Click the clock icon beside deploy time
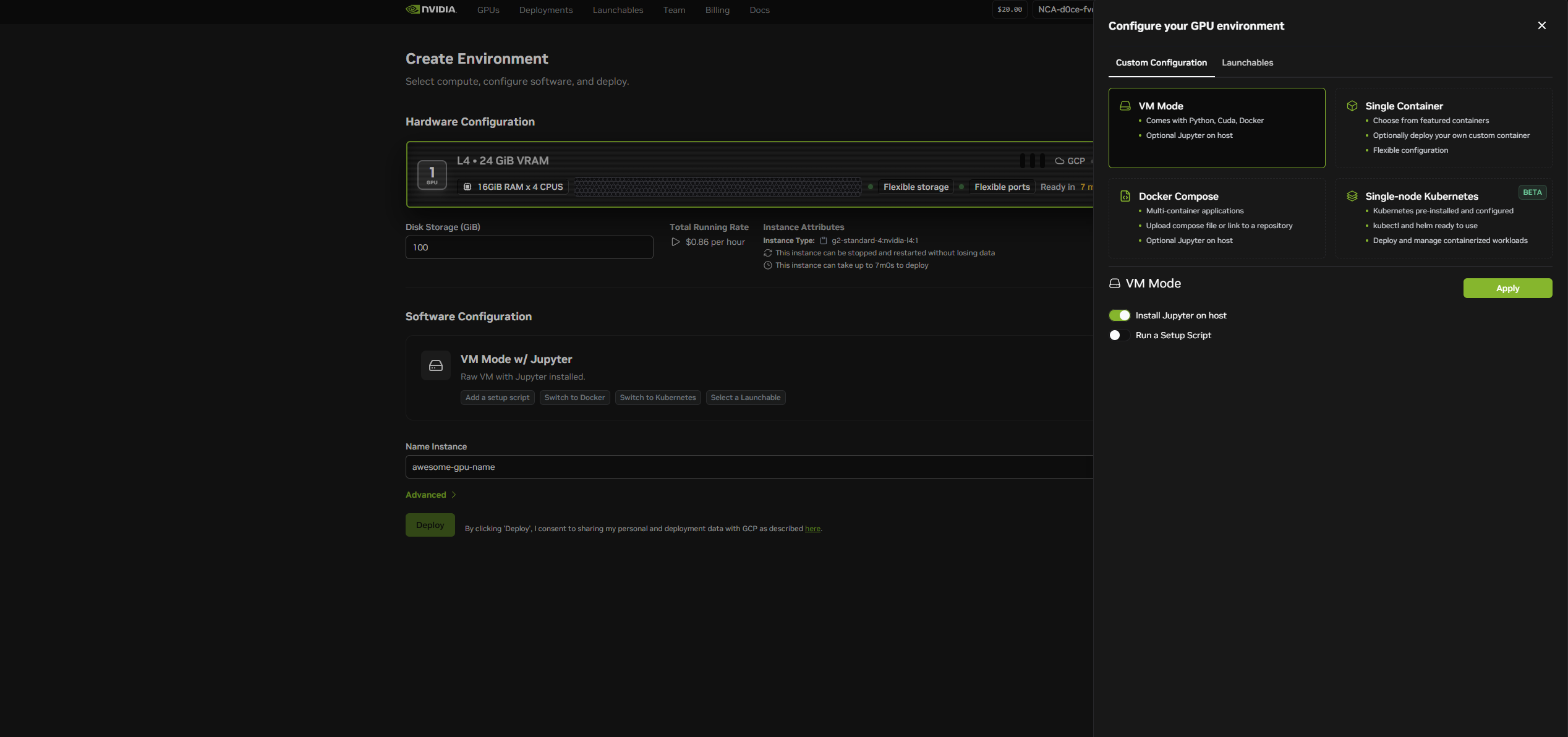This screenshot has width=1568, height=737. coord(767,265)
